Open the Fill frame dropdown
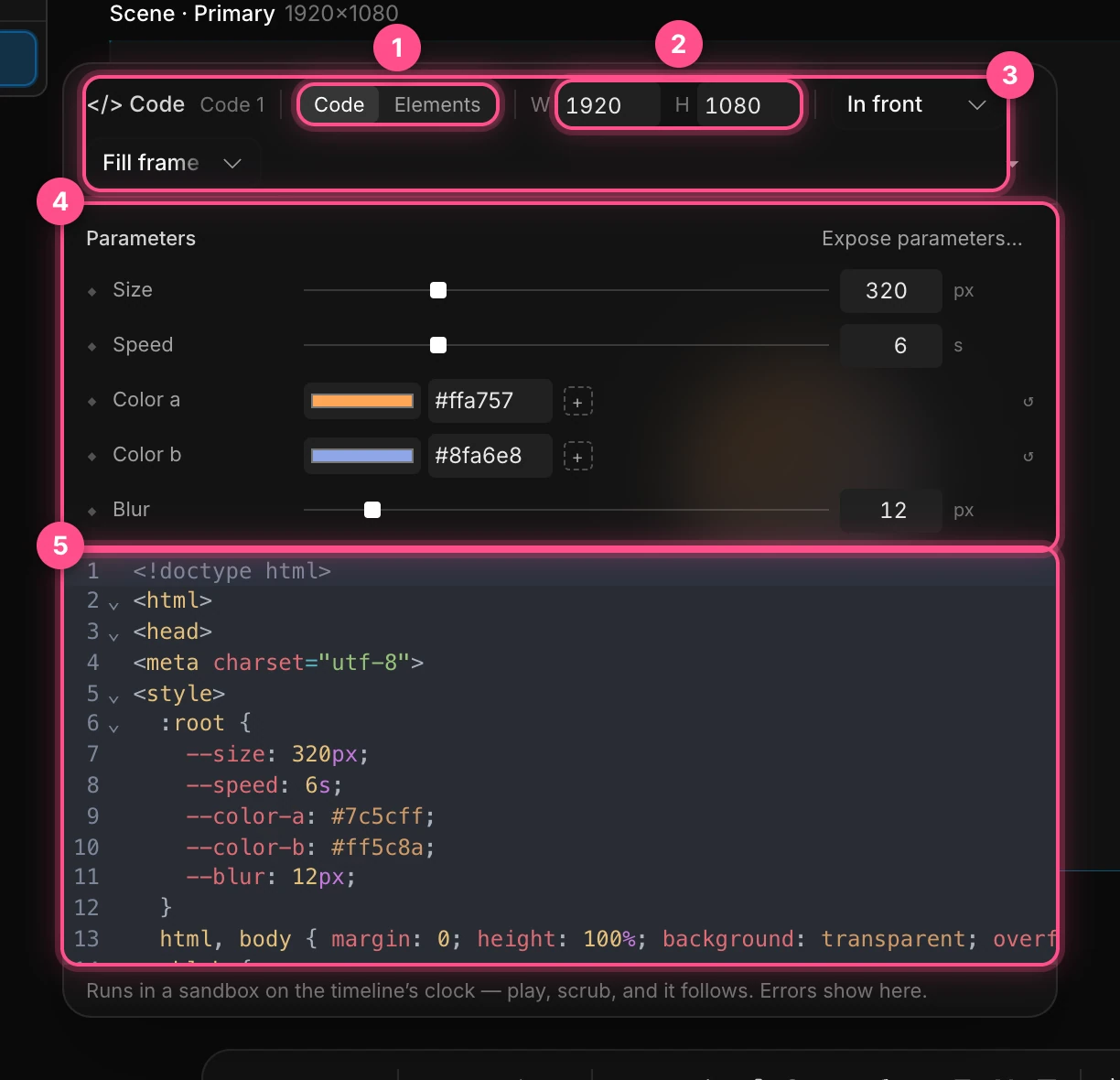1120x1080 pixels. click(x=172, y=163)
